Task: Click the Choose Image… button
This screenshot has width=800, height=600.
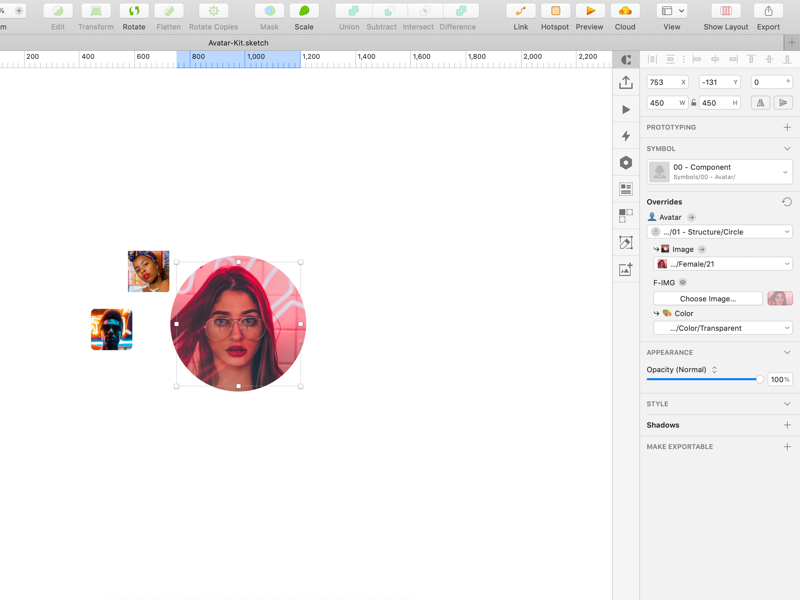Action: 707,299
